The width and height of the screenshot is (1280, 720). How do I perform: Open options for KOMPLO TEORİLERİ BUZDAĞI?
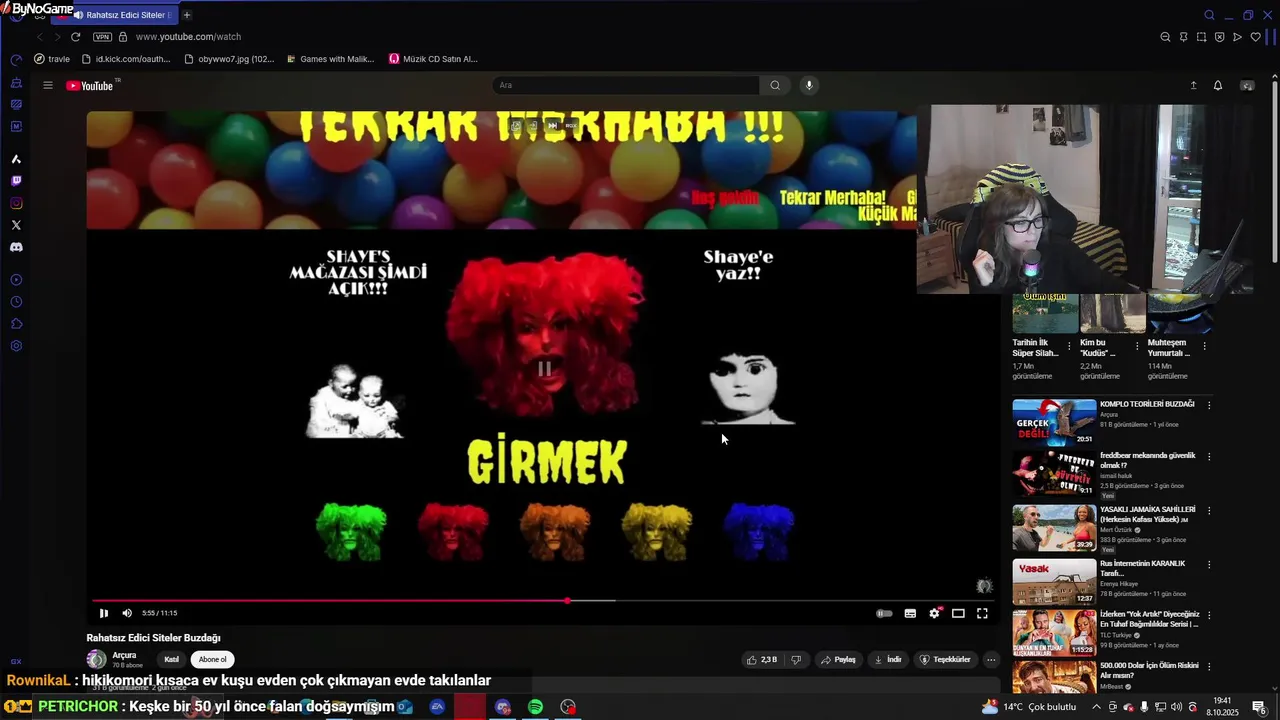click(1209, 405)
